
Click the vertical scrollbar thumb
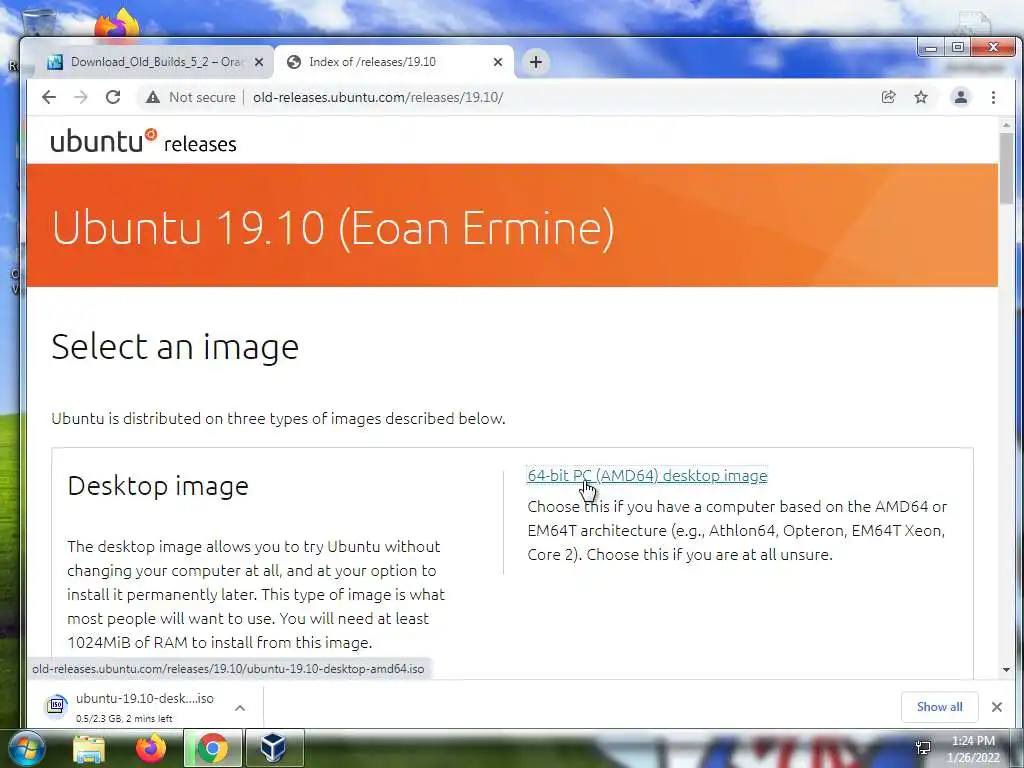pyautogui.click(x=1006, y=168)
